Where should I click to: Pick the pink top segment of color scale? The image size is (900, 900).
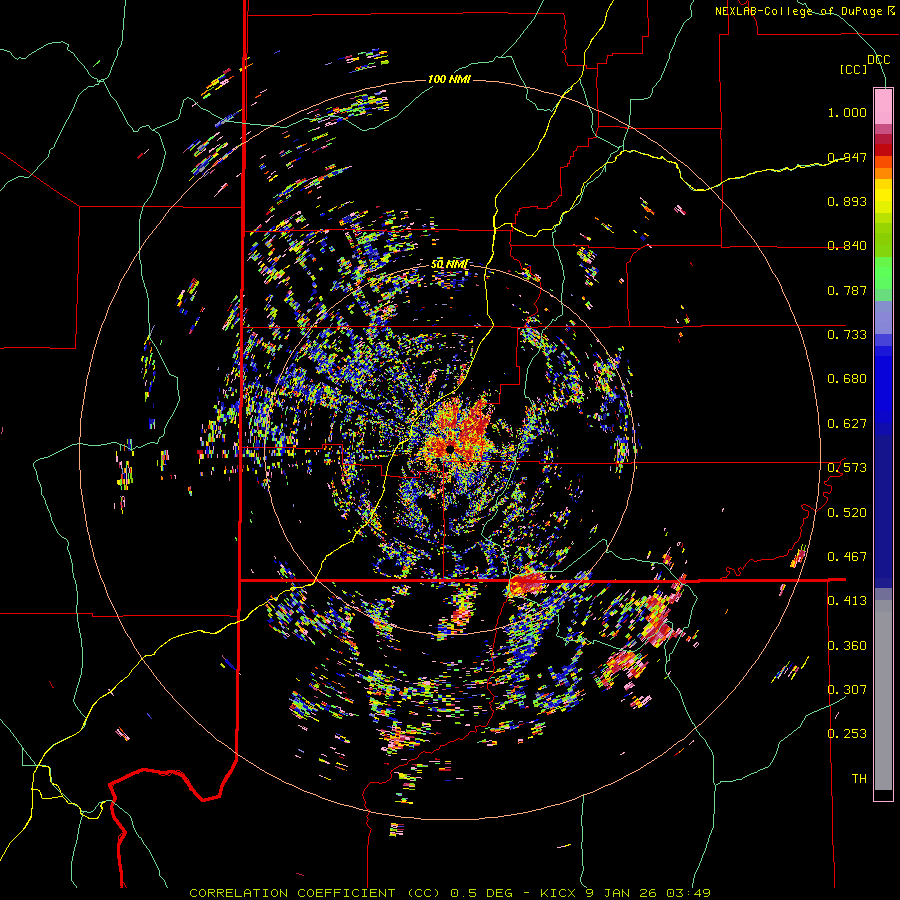pos(883,106)
